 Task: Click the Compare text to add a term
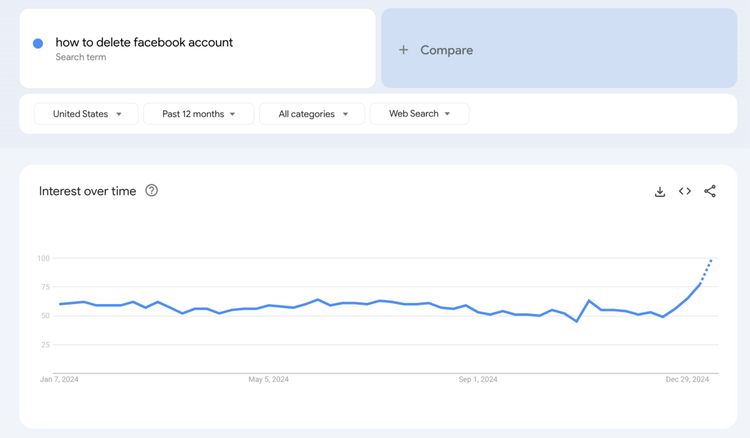coord(446,50)
